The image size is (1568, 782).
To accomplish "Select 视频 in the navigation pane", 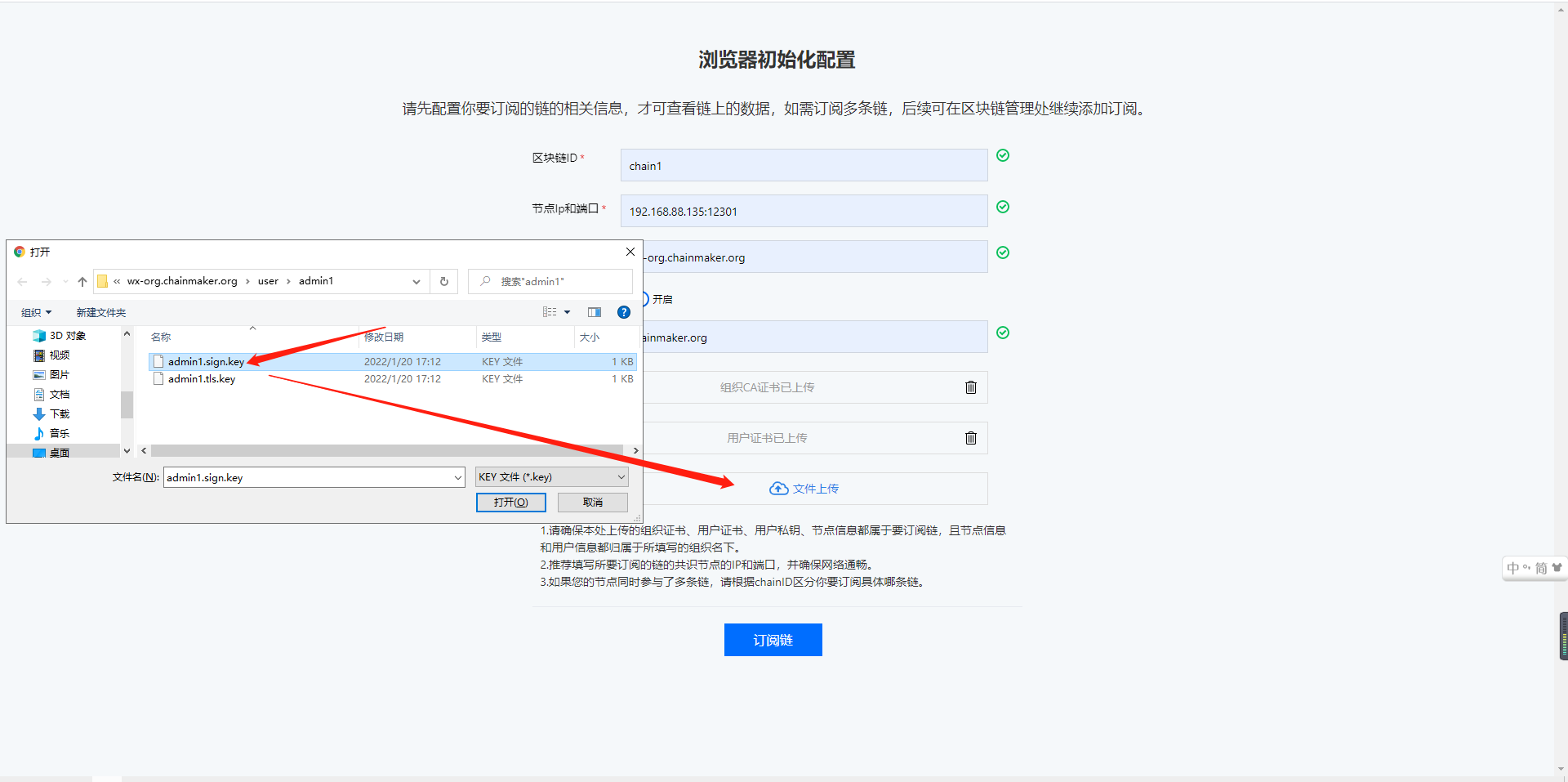I will coord(51,355).
